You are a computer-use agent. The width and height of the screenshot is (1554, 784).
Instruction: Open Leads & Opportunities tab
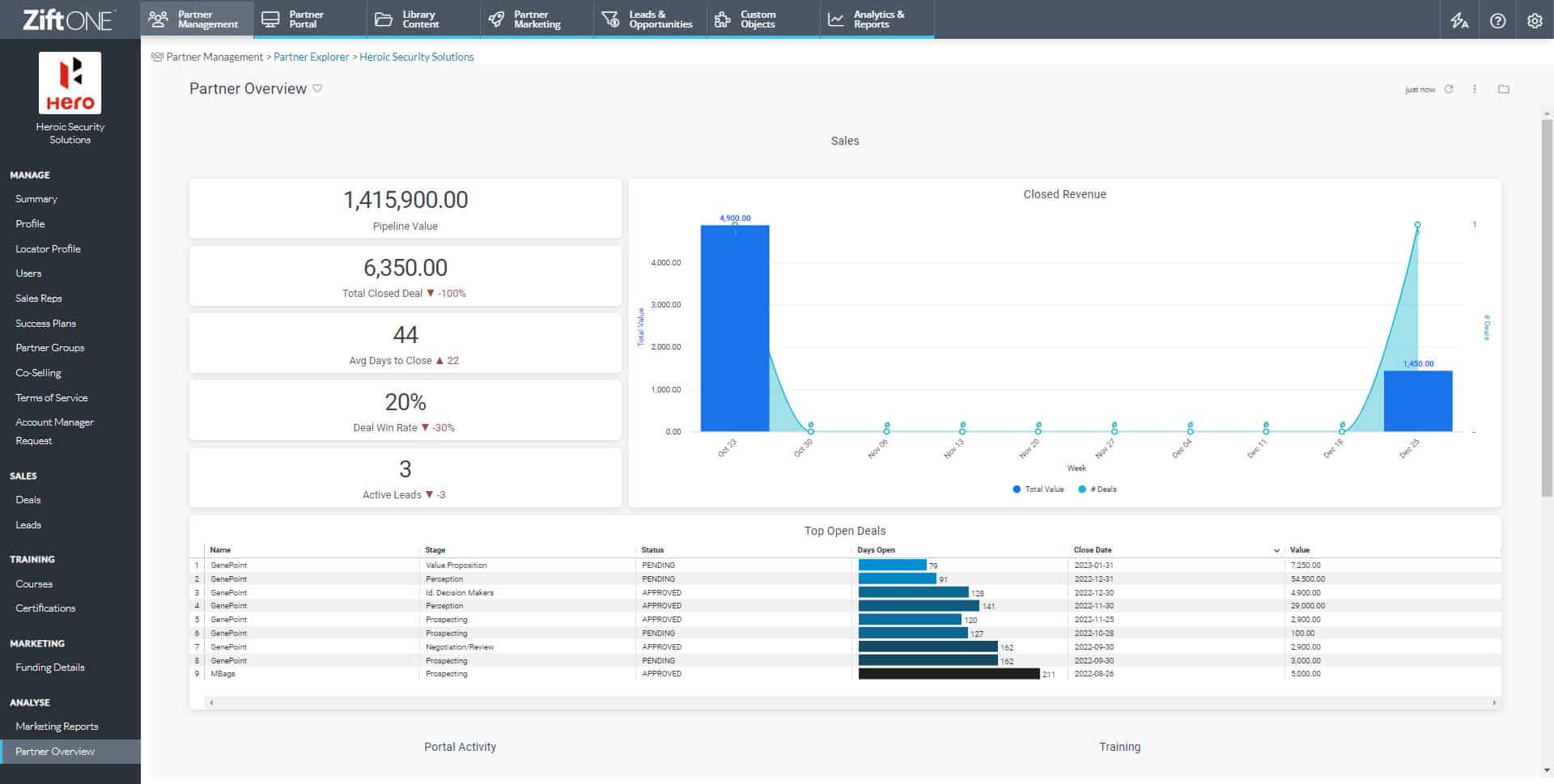pos(650,19)
